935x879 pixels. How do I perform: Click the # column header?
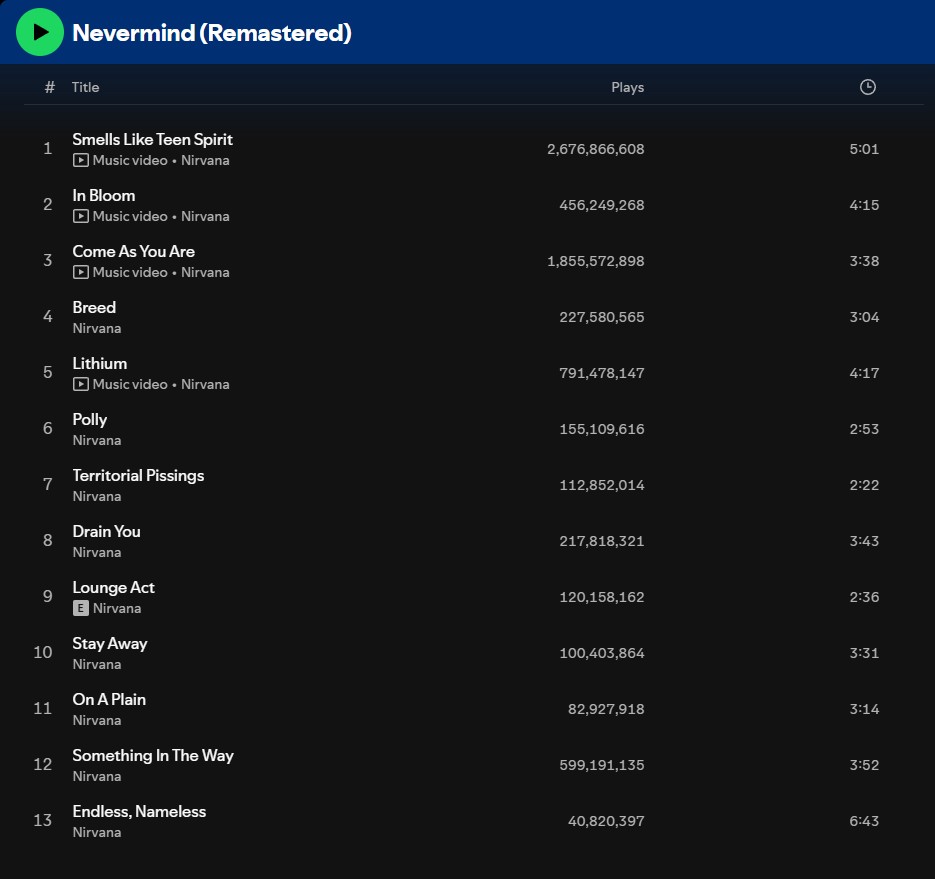(49, 87)
